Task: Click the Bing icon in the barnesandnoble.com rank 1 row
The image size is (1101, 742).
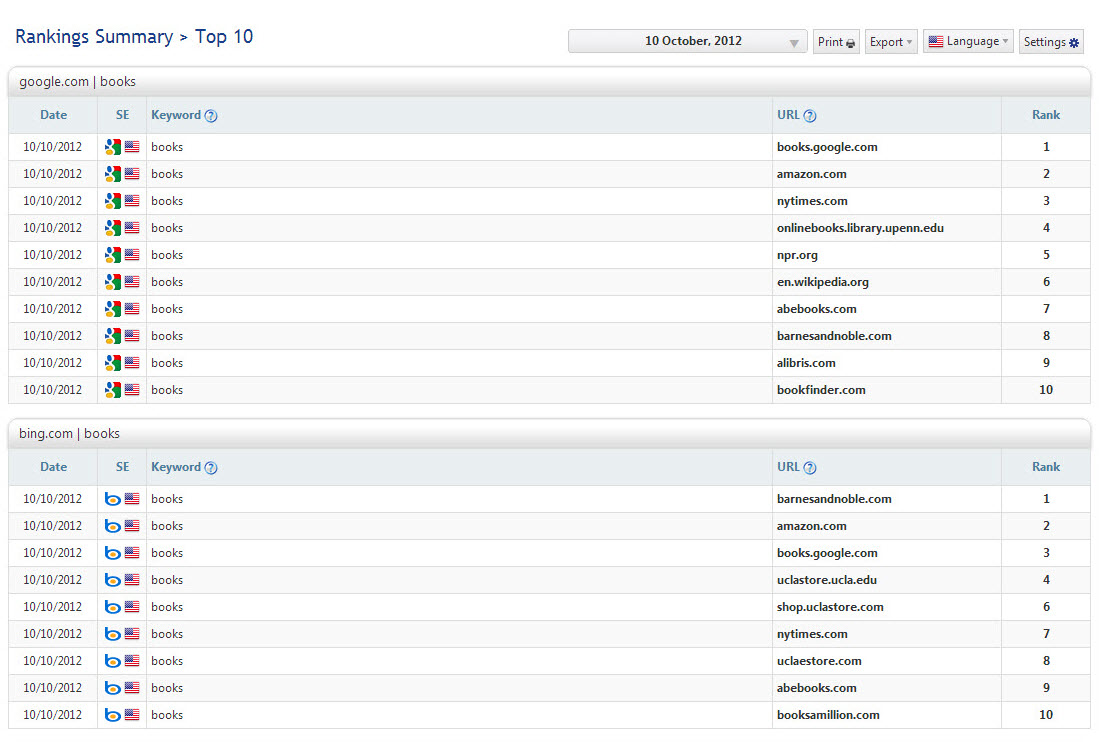Action: click(113, 499)
